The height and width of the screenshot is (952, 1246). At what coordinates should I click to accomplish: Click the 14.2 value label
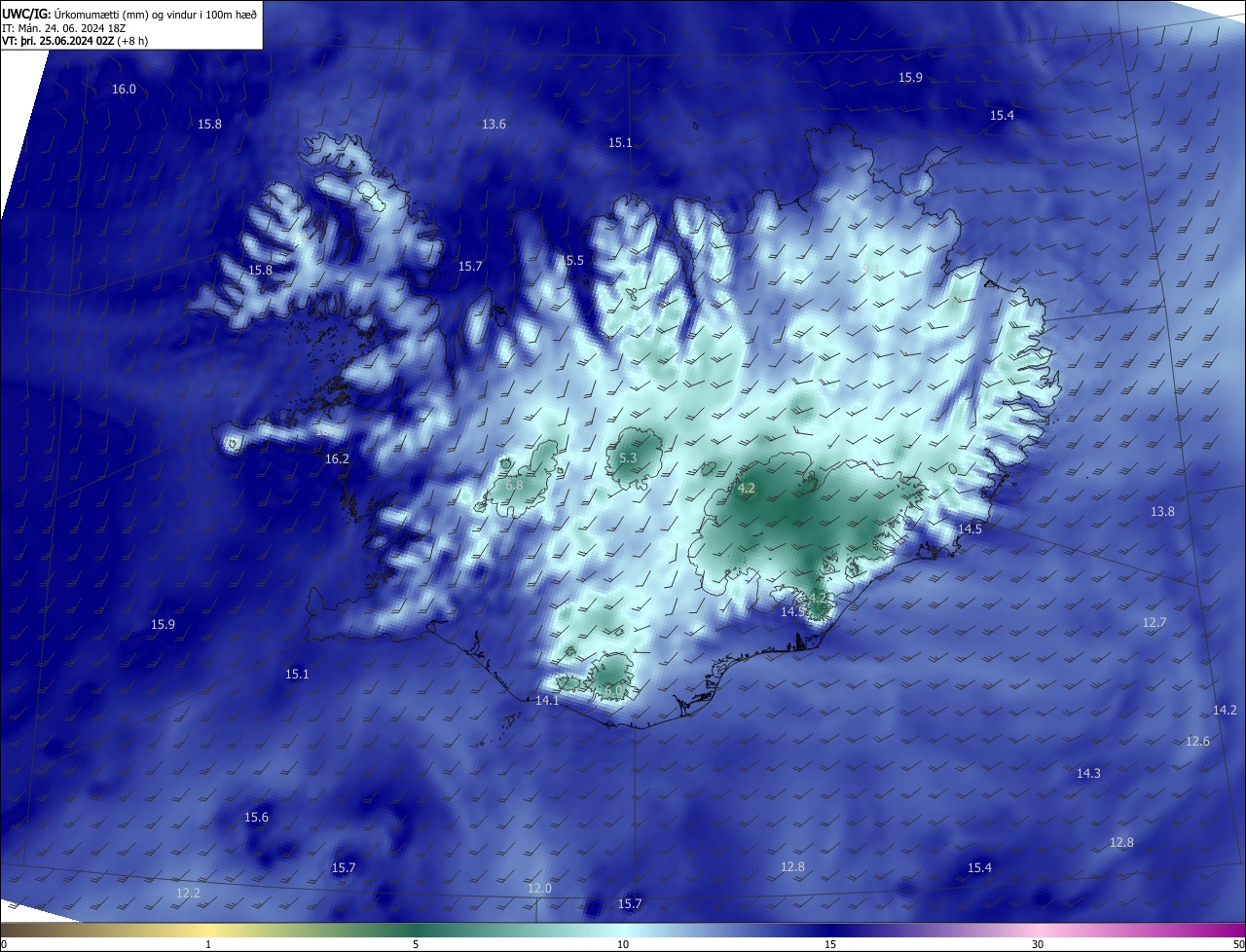pyautogui.click(x=1225, y=711)
